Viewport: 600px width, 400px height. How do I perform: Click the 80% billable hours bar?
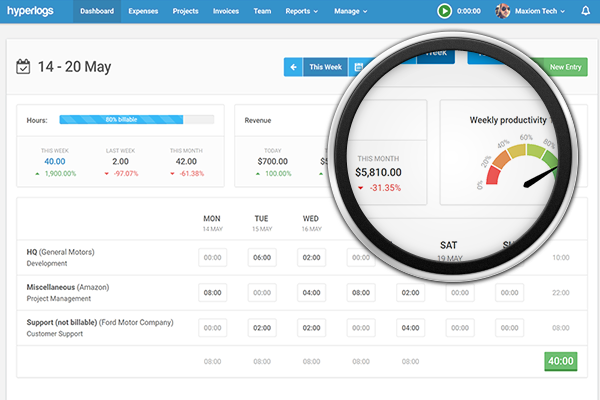tap(136, 119)
